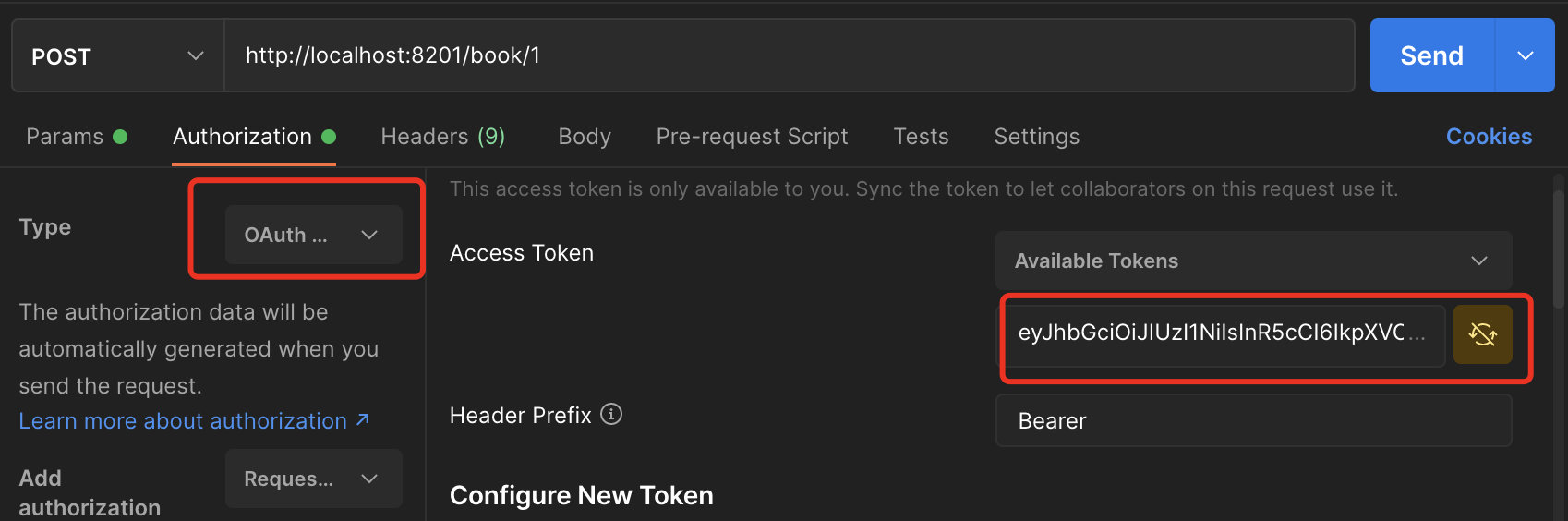Click the blue Send button
This screenshot has width=1568, height=521.
(x=1431, y=55)
